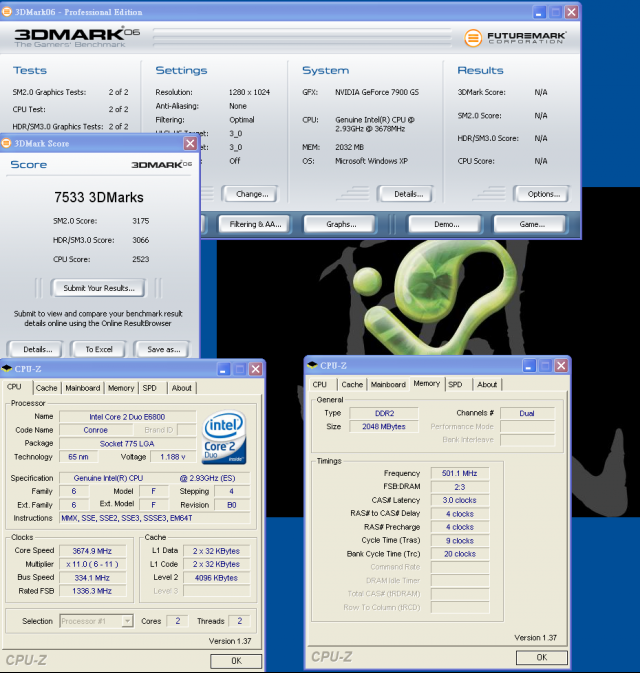Click Save as button in score window
Image resolution: width=640 pixels, height=673 pixels.
pos(164,349)
